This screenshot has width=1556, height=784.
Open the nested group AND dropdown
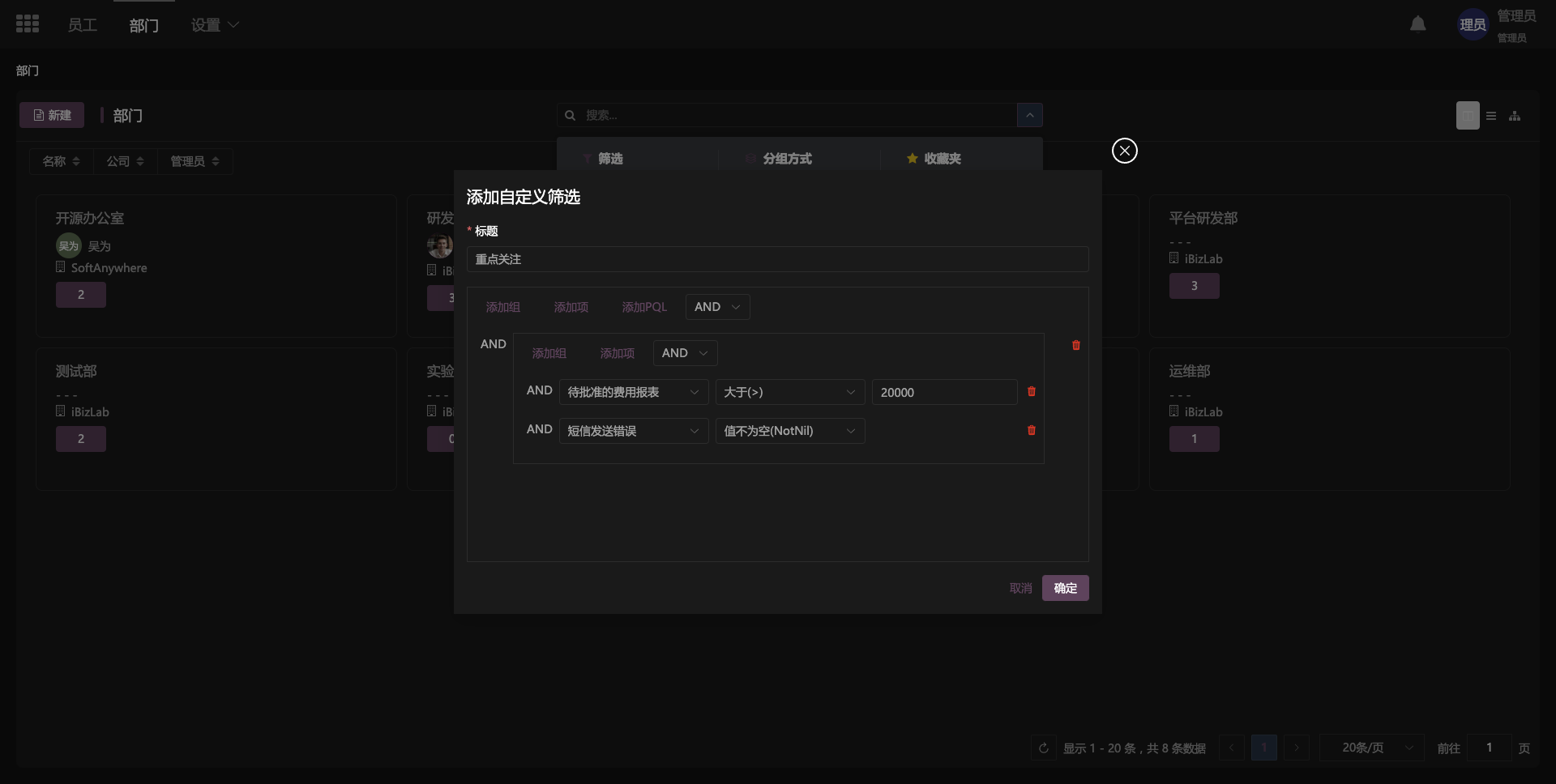pos(685,353)
